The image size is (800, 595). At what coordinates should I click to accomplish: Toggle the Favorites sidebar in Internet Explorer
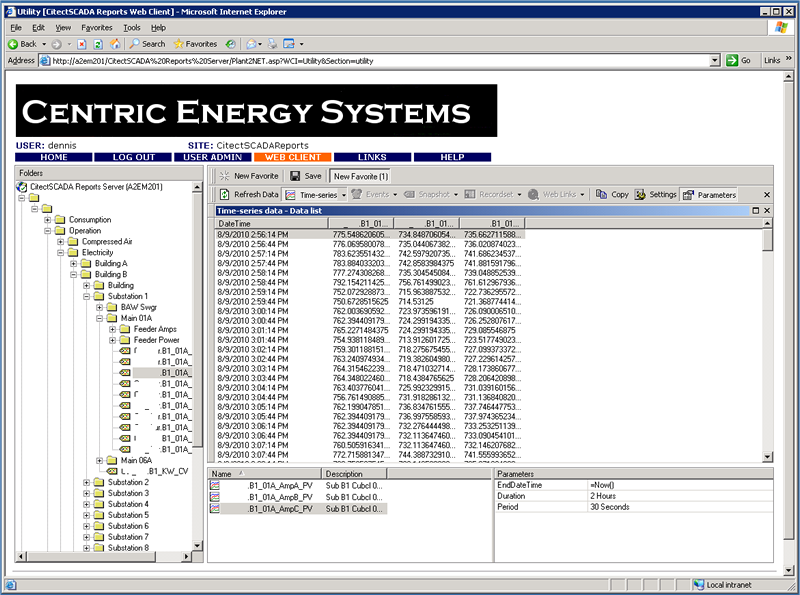click(196, 44)
